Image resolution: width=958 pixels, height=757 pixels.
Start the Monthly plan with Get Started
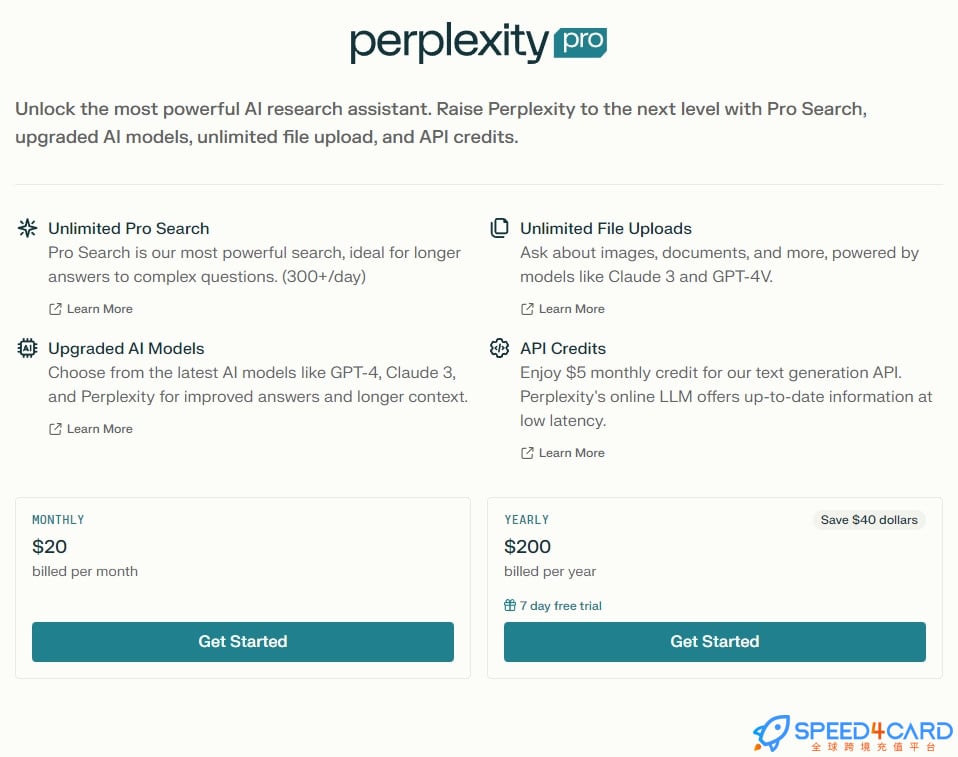coord(243,642)
